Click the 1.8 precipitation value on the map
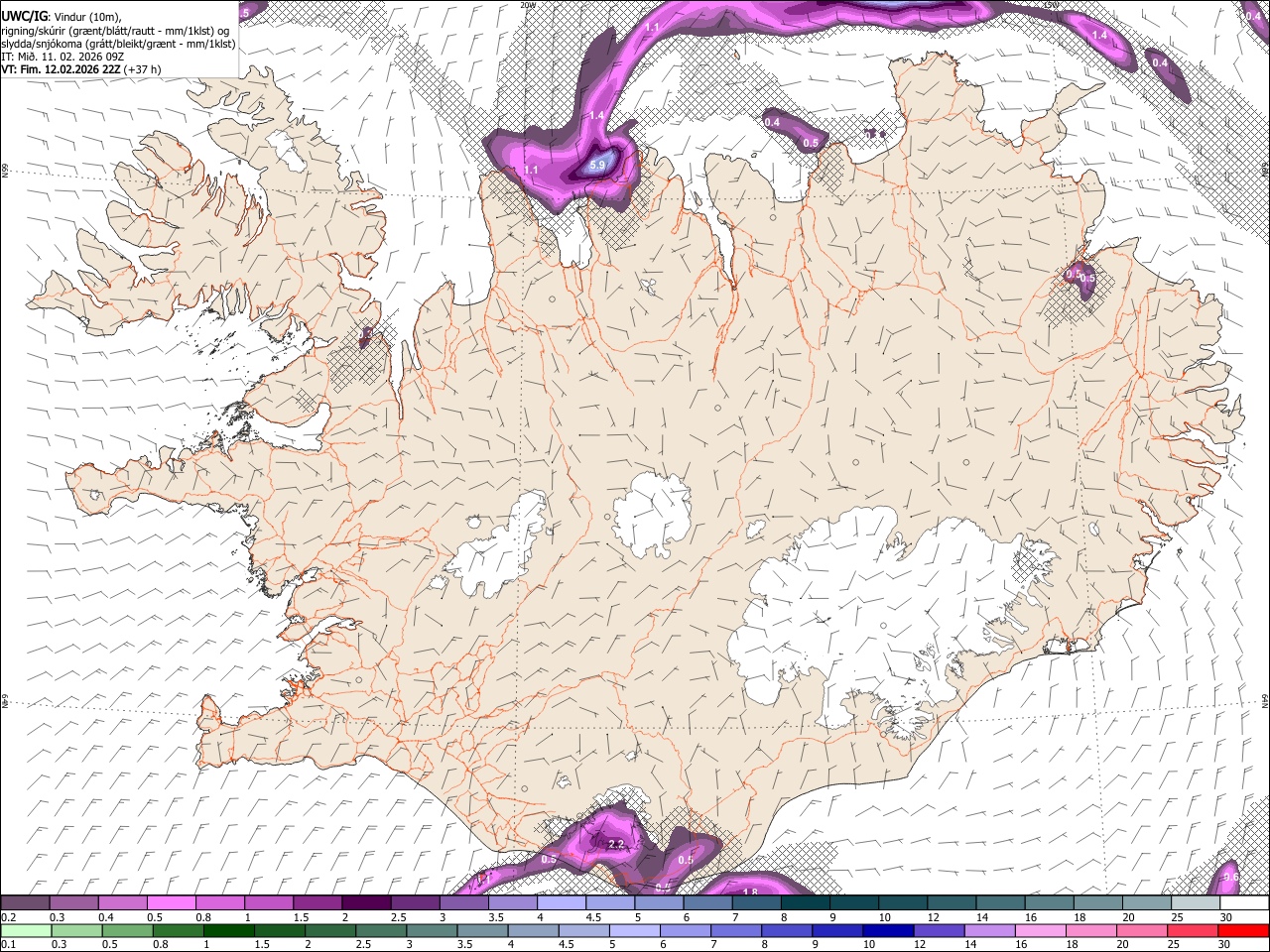The height and width of the screenshot is (952, 1270). (750, 892)
